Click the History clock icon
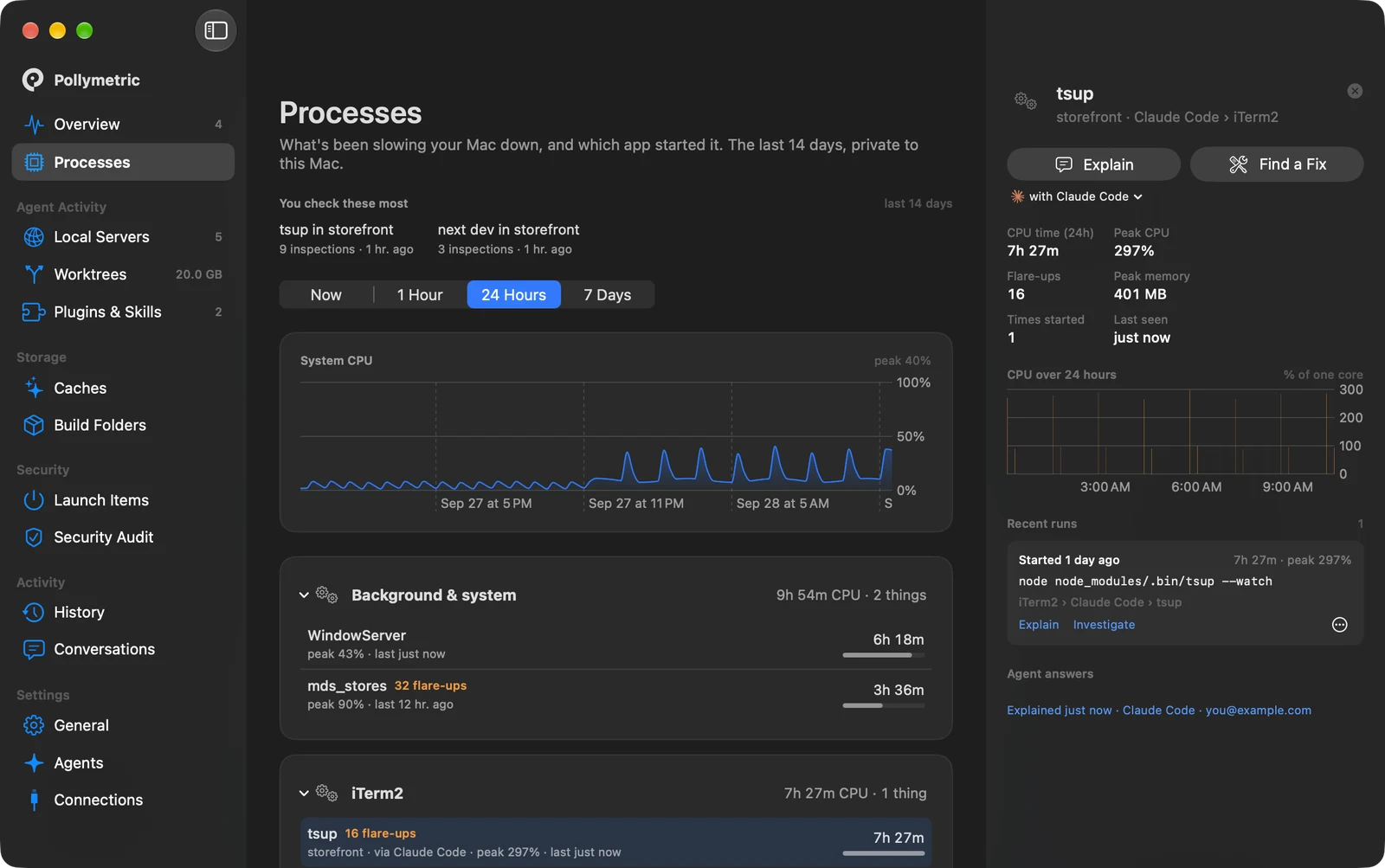 click(34, 613)
